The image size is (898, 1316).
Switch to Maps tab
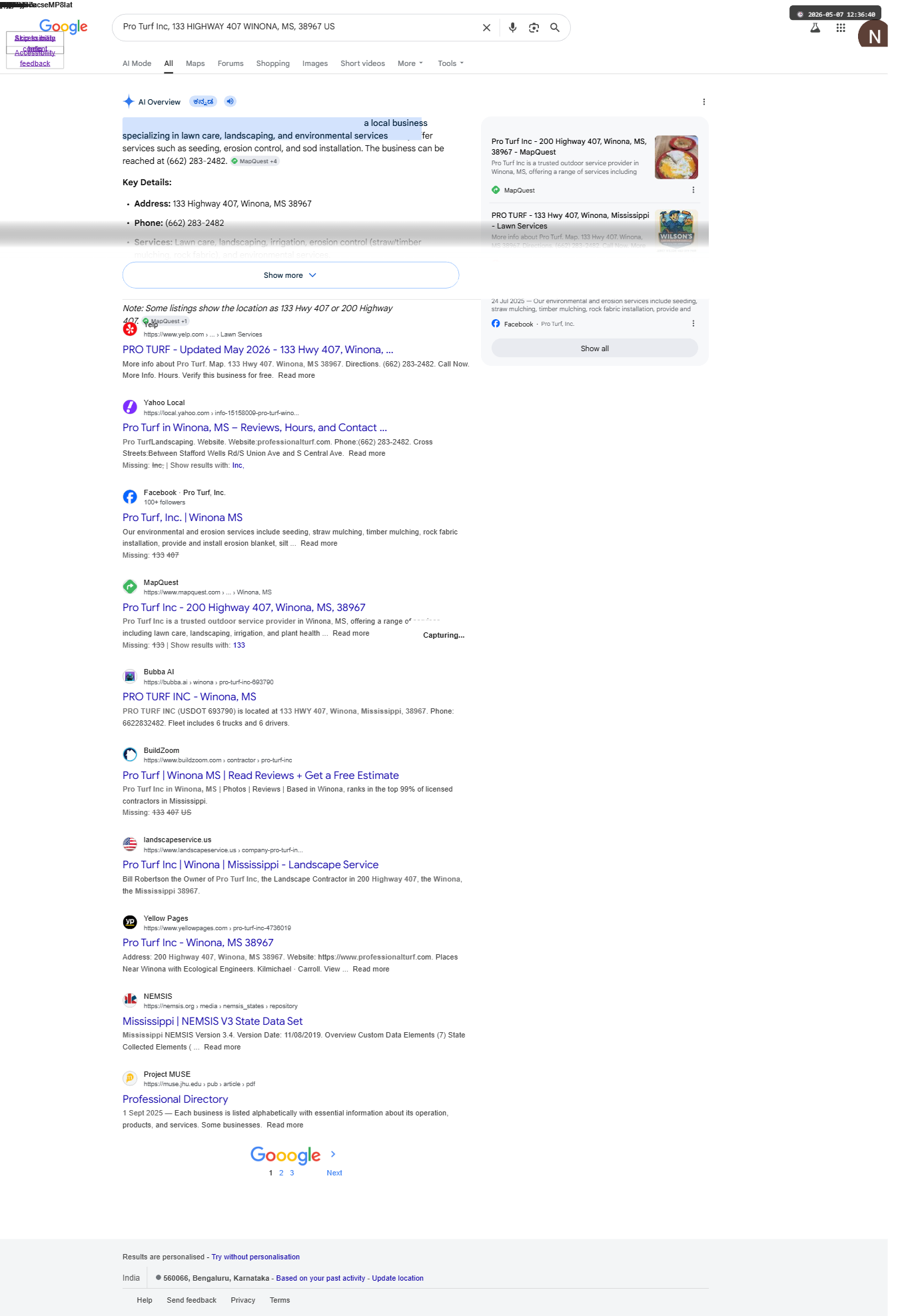(195, 63)
